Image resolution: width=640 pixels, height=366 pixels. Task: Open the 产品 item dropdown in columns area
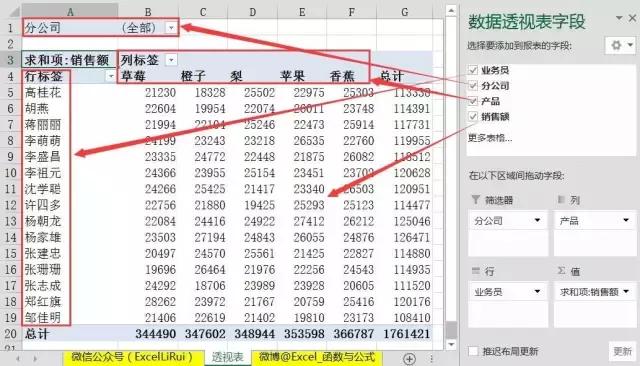click(x=626, y=220)
